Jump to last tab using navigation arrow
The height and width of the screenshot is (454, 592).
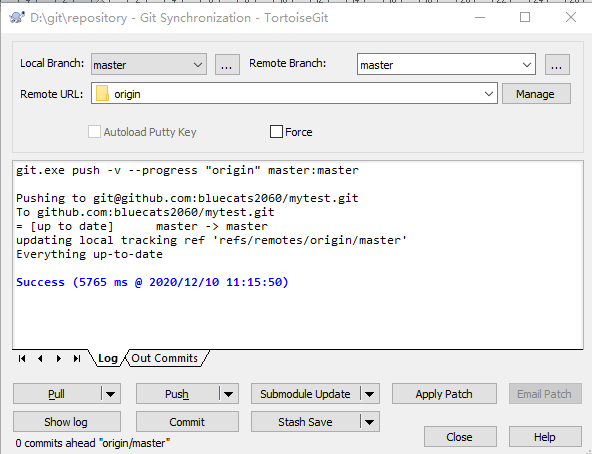[77, 358]
